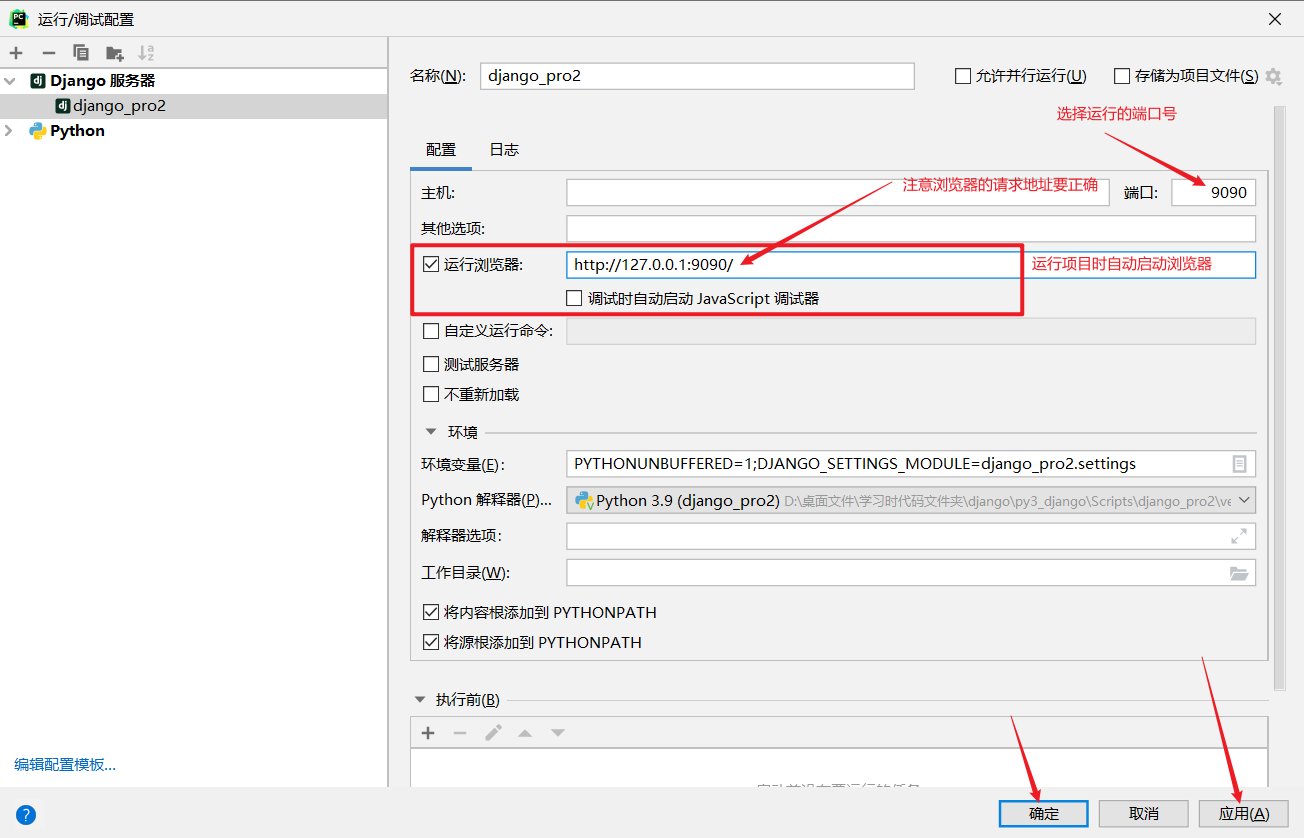
Task: Enable 存储为项目文件 checkbox
Action: 1122,76
